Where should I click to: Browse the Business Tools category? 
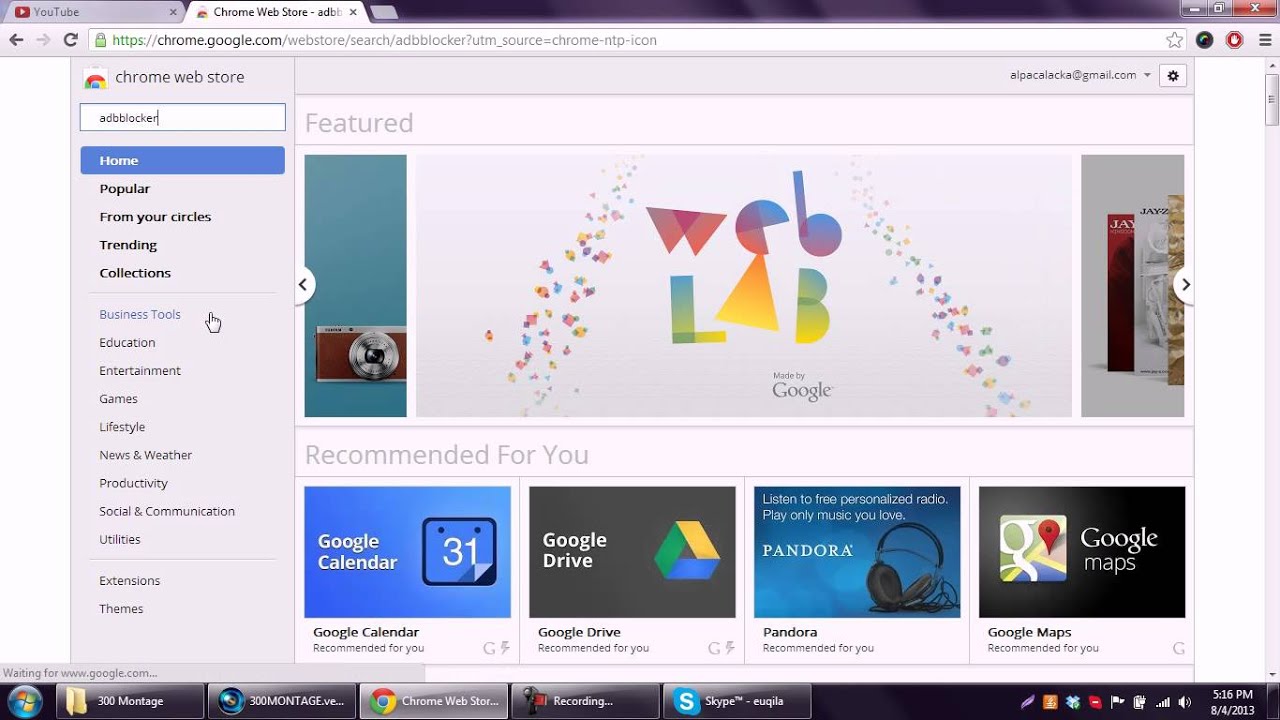pyautogui.click(x=140, y=314)
